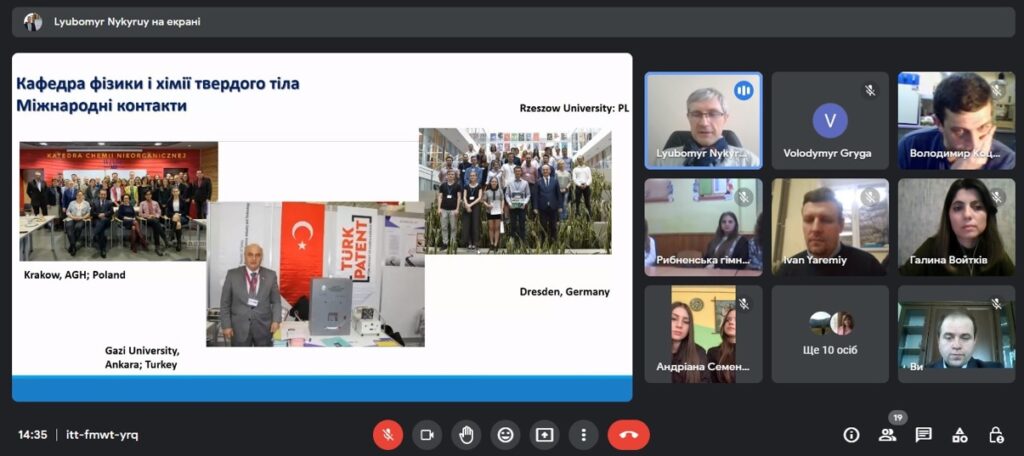The width and height of the screenshot is (1024, 456).
Task: Open the chat messages panel
Action: tap(923, 434)
